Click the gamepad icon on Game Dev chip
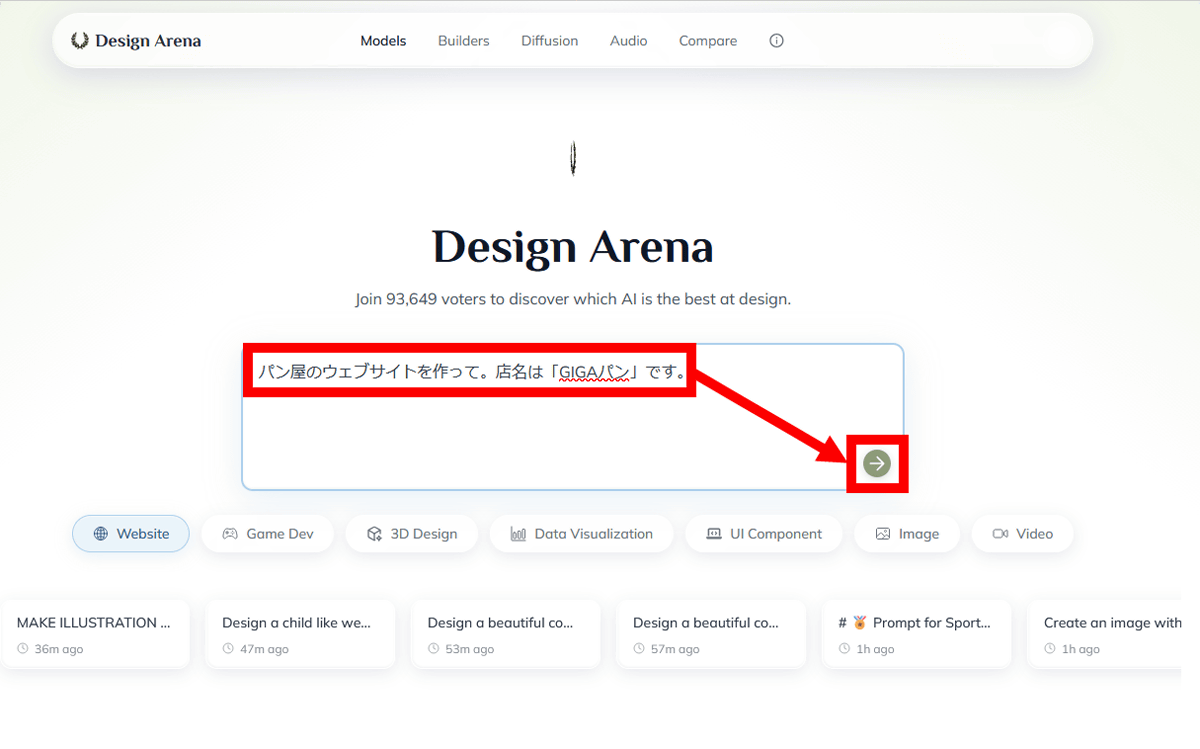 [230, 534]
